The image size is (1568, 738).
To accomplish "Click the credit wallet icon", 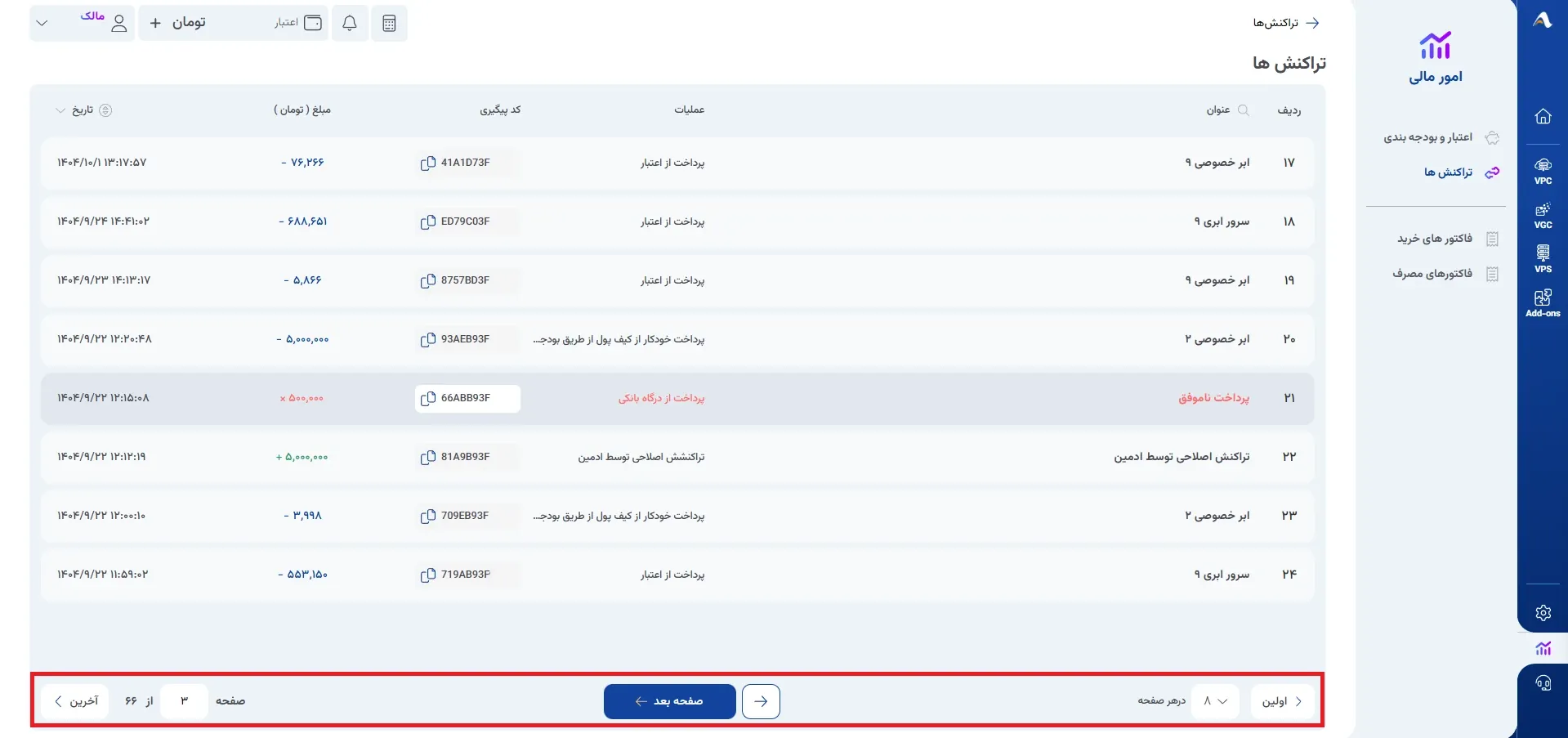I will (x=313, y=23).
